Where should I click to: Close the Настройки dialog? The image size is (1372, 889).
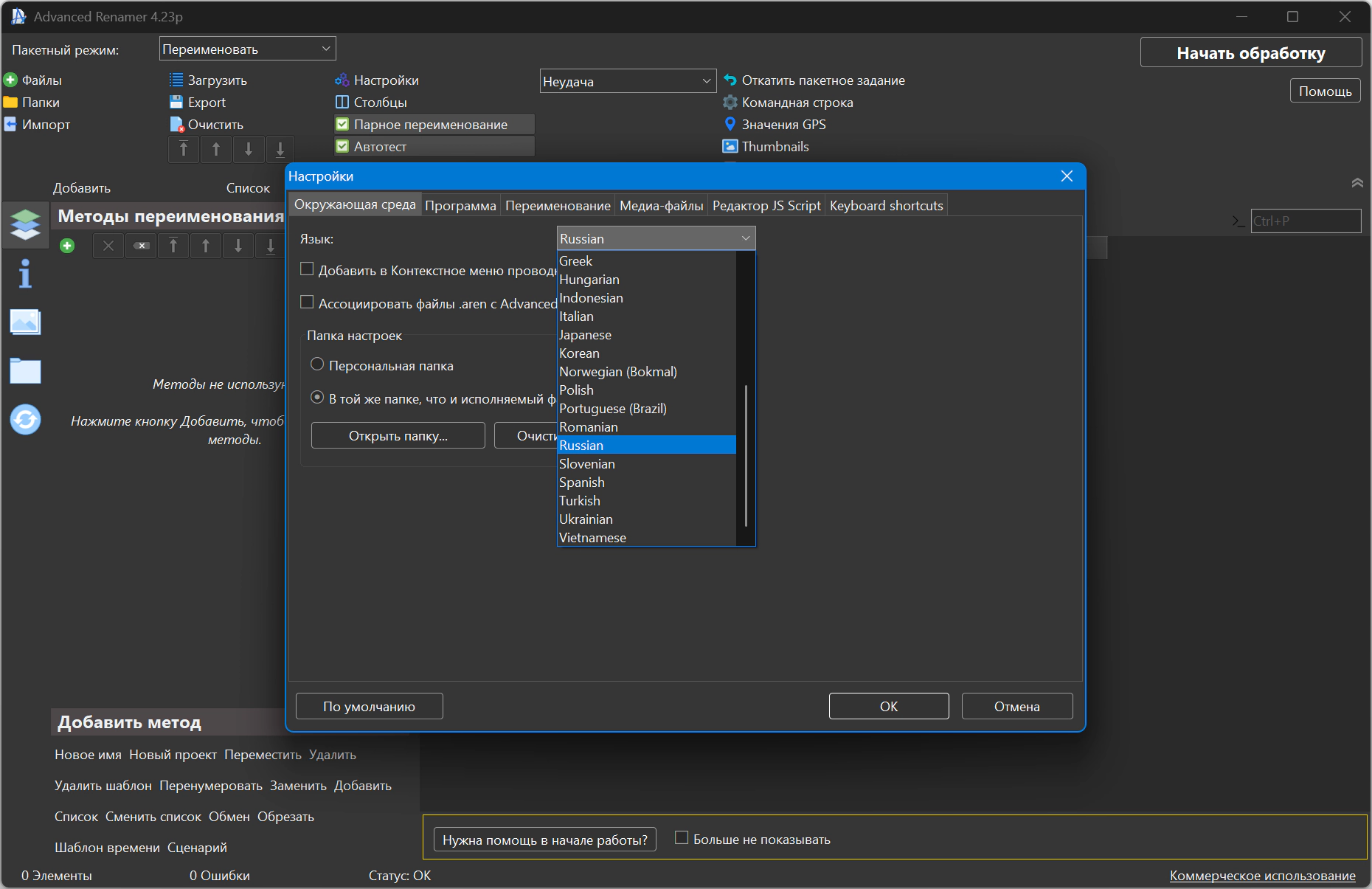(1067, 176)
